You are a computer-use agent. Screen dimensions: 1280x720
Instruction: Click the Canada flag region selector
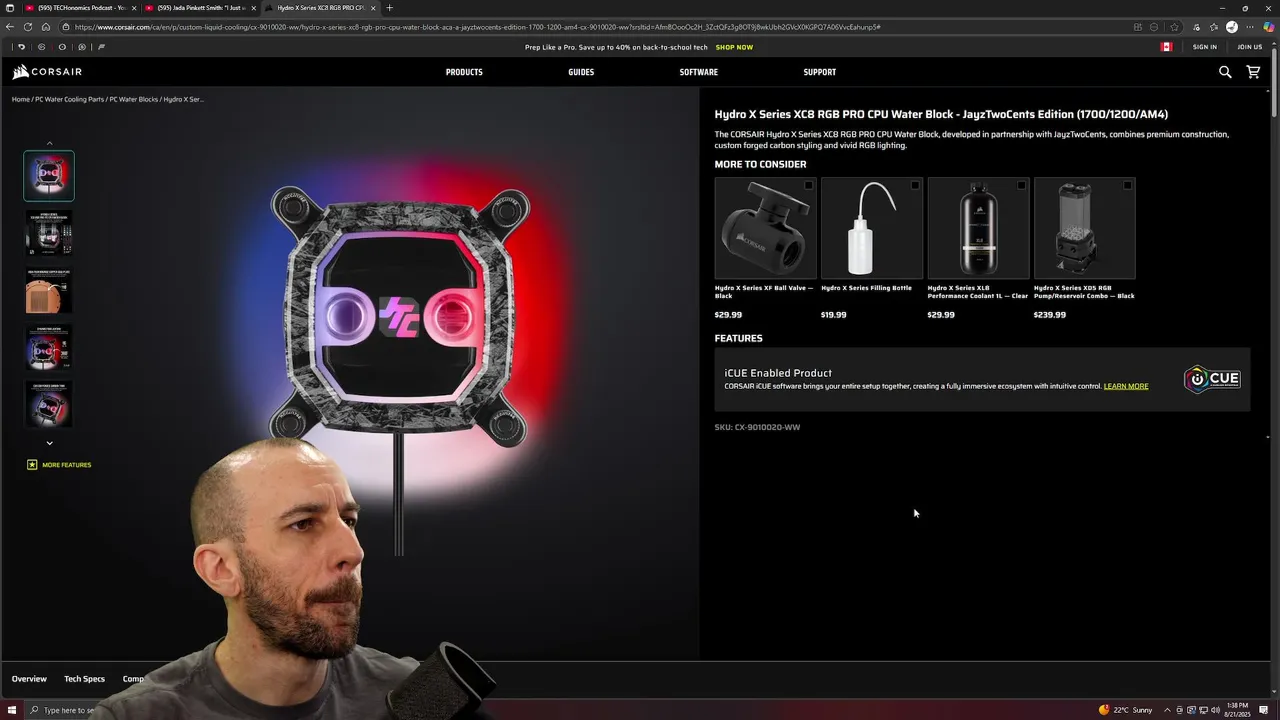pos(1166,47)
